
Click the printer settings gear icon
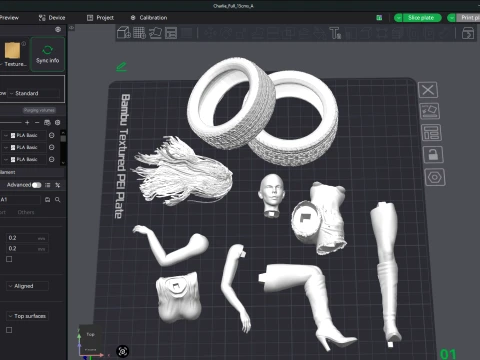click(58, 29)
